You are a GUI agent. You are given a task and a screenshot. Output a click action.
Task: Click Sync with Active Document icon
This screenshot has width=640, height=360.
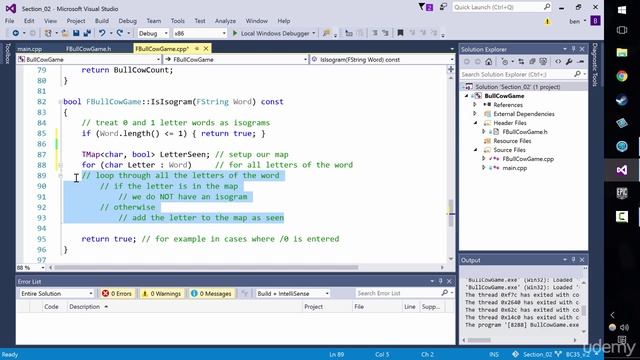[x=521, y=62]
